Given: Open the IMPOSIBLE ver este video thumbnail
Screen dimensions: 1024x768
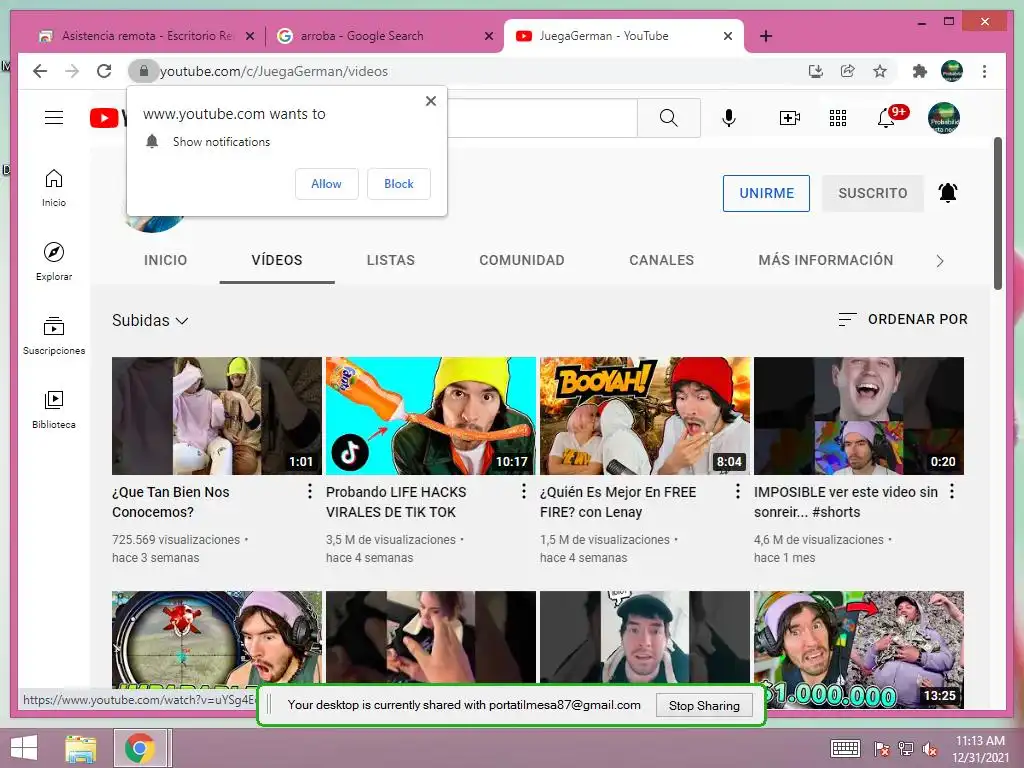Looking at the screenshot, I should coord(859,415).
